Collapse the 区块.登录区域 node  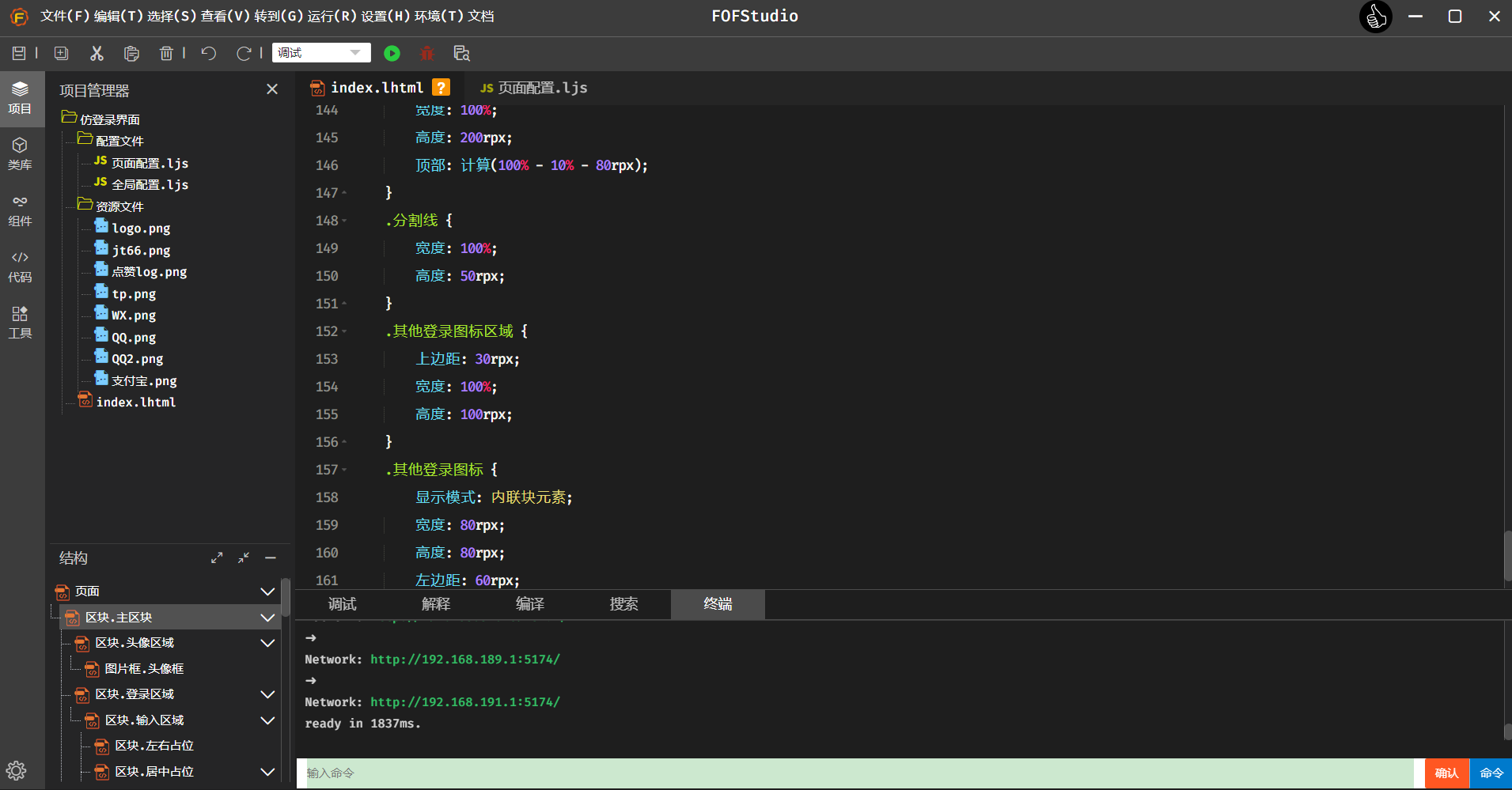[267, 694]
